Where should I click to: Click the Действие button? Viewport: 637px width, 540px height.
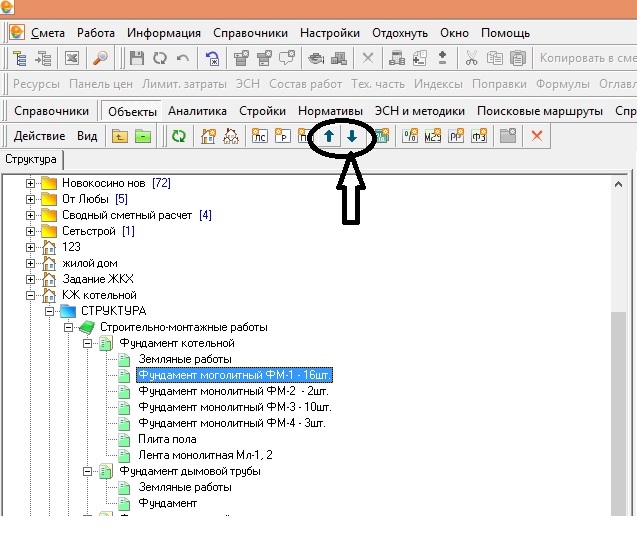click(39, 136)
